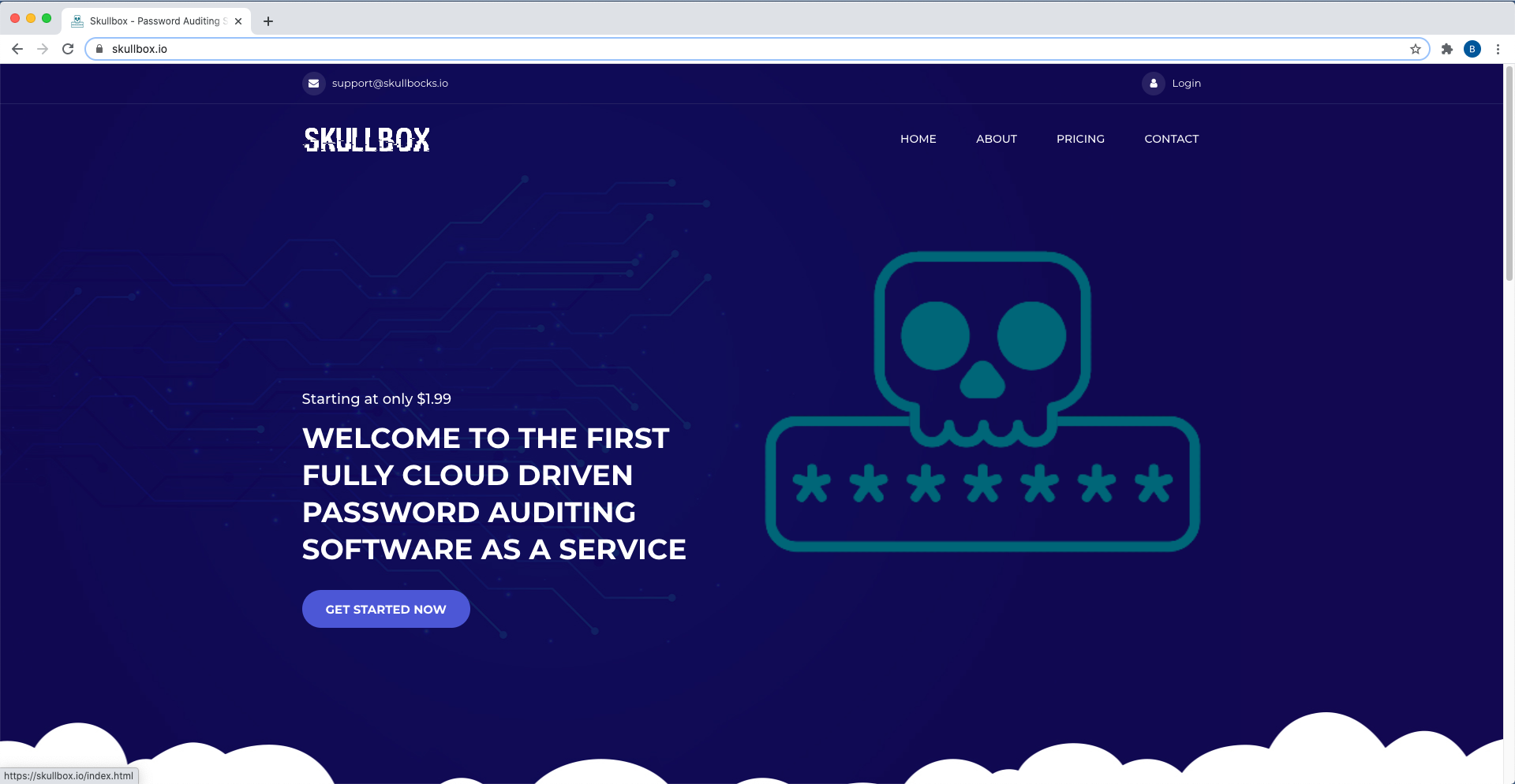Switch to the PRICING menu item
The height and width of the screenshot is (784, 1515).
click(x=1080, y=139)
